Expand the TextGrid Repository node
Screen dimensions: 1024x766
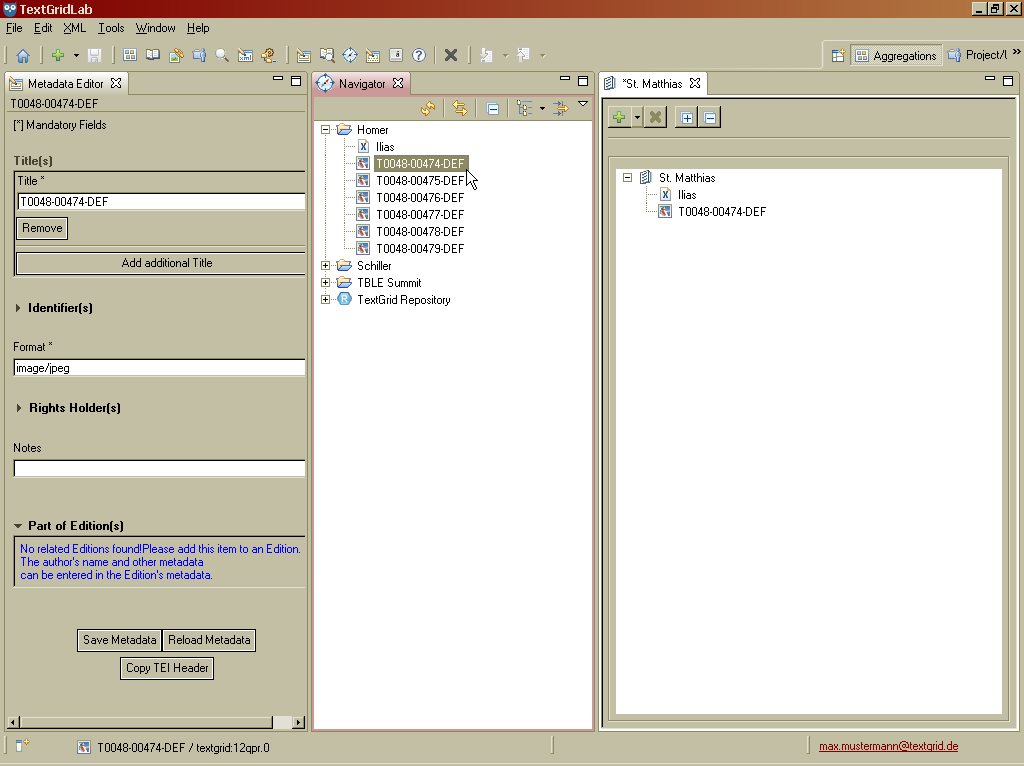(326, 300)
